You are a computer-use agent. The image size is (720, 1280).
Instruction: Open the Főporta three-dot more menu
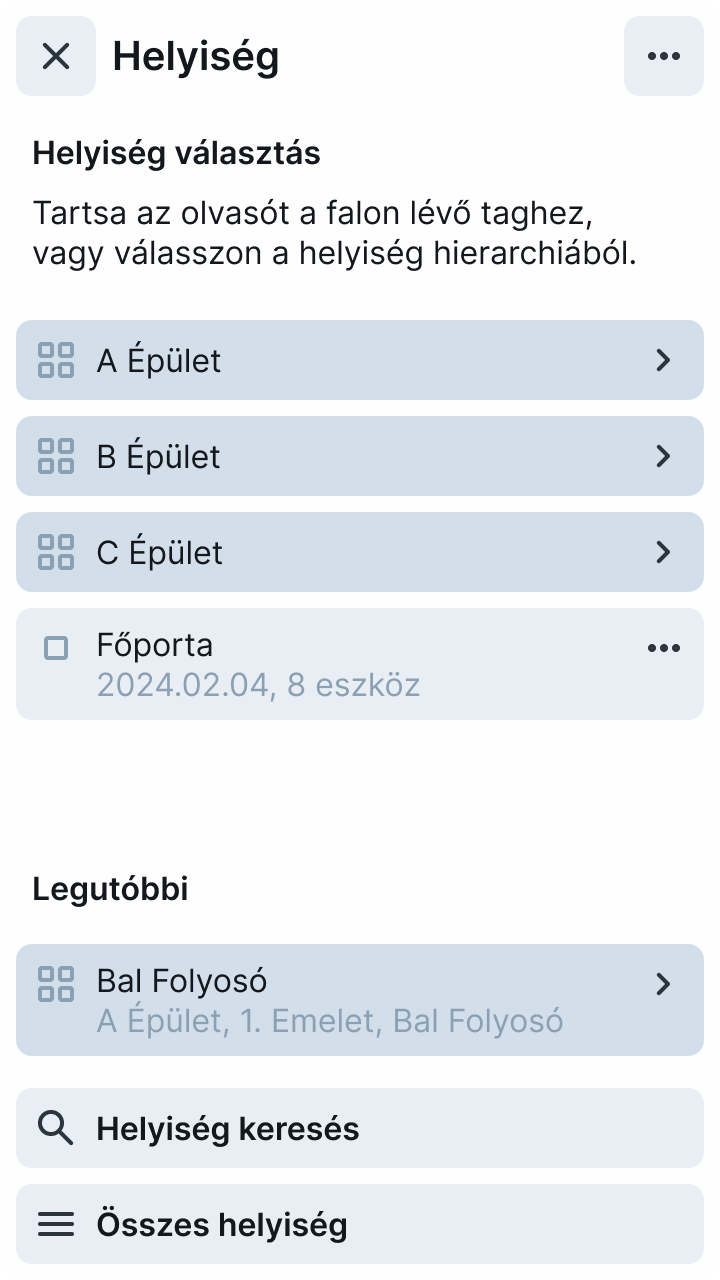664,648
